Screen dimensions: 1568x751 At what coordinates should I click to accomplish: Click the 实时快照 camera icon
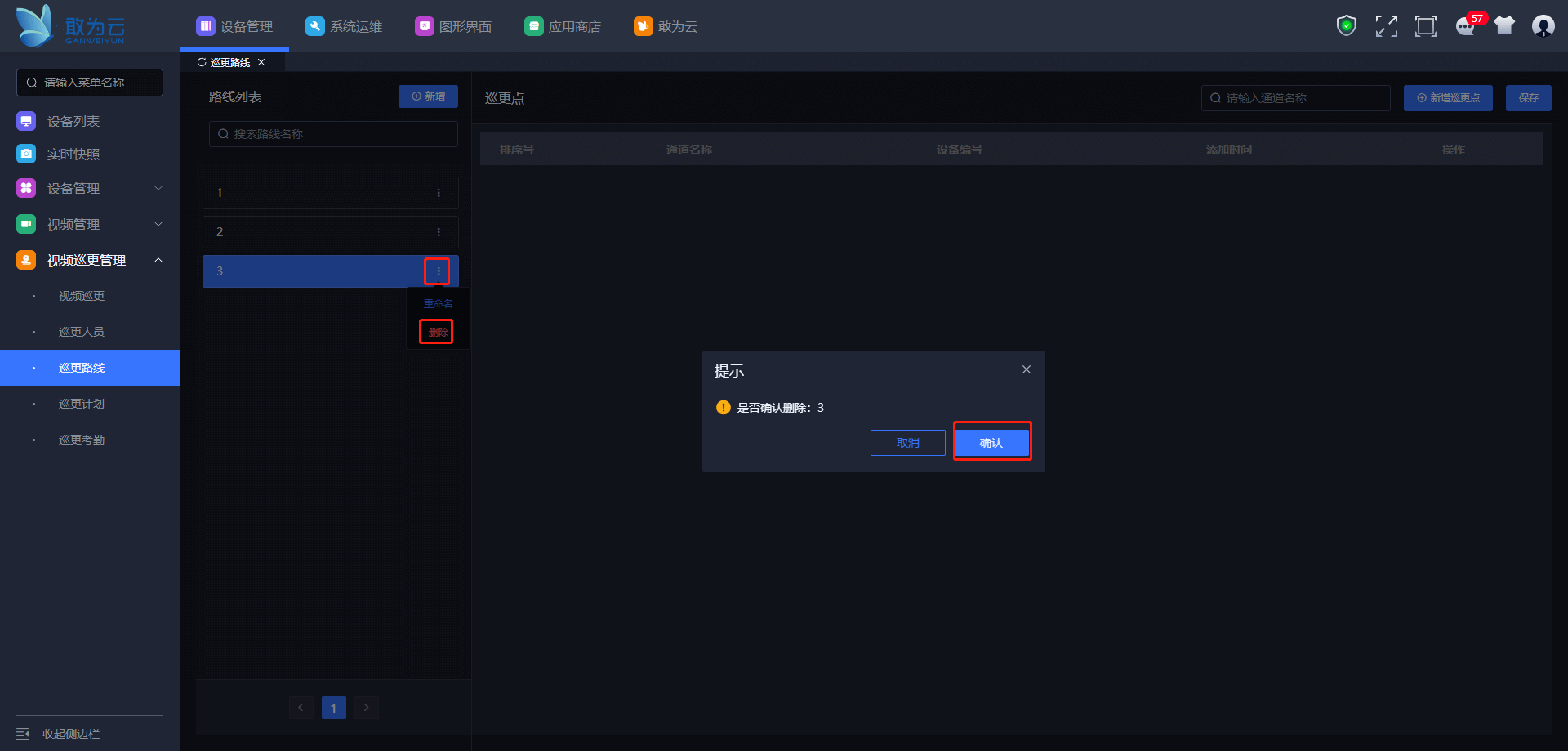(x=26, y=154)
